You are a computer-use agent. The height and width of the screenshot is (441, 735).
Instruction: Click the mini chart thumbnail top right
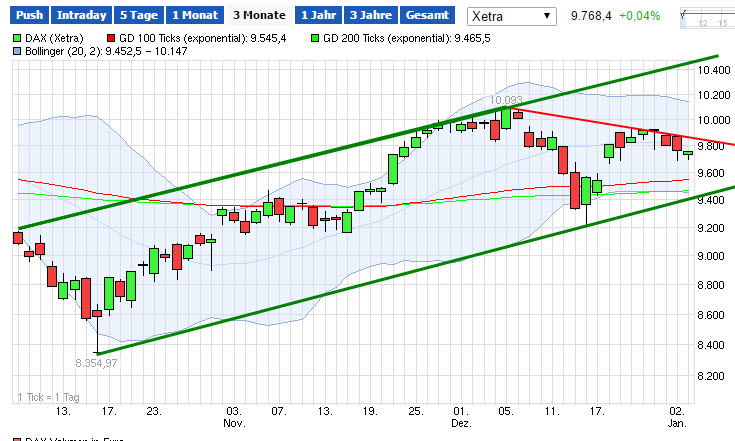coord(704,17)
